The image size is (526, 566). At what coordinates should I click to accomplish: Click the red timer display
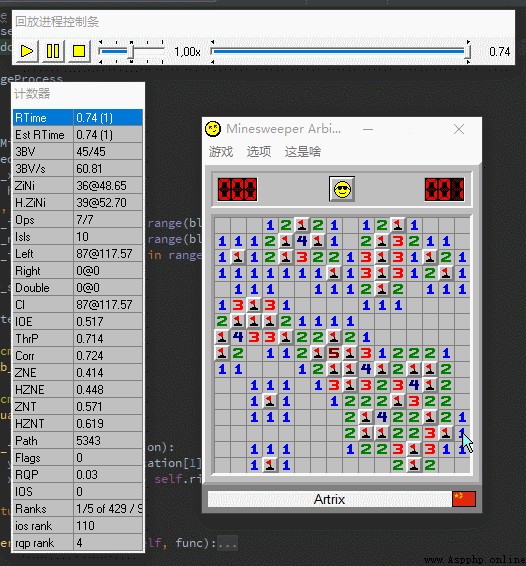(444, 189)
